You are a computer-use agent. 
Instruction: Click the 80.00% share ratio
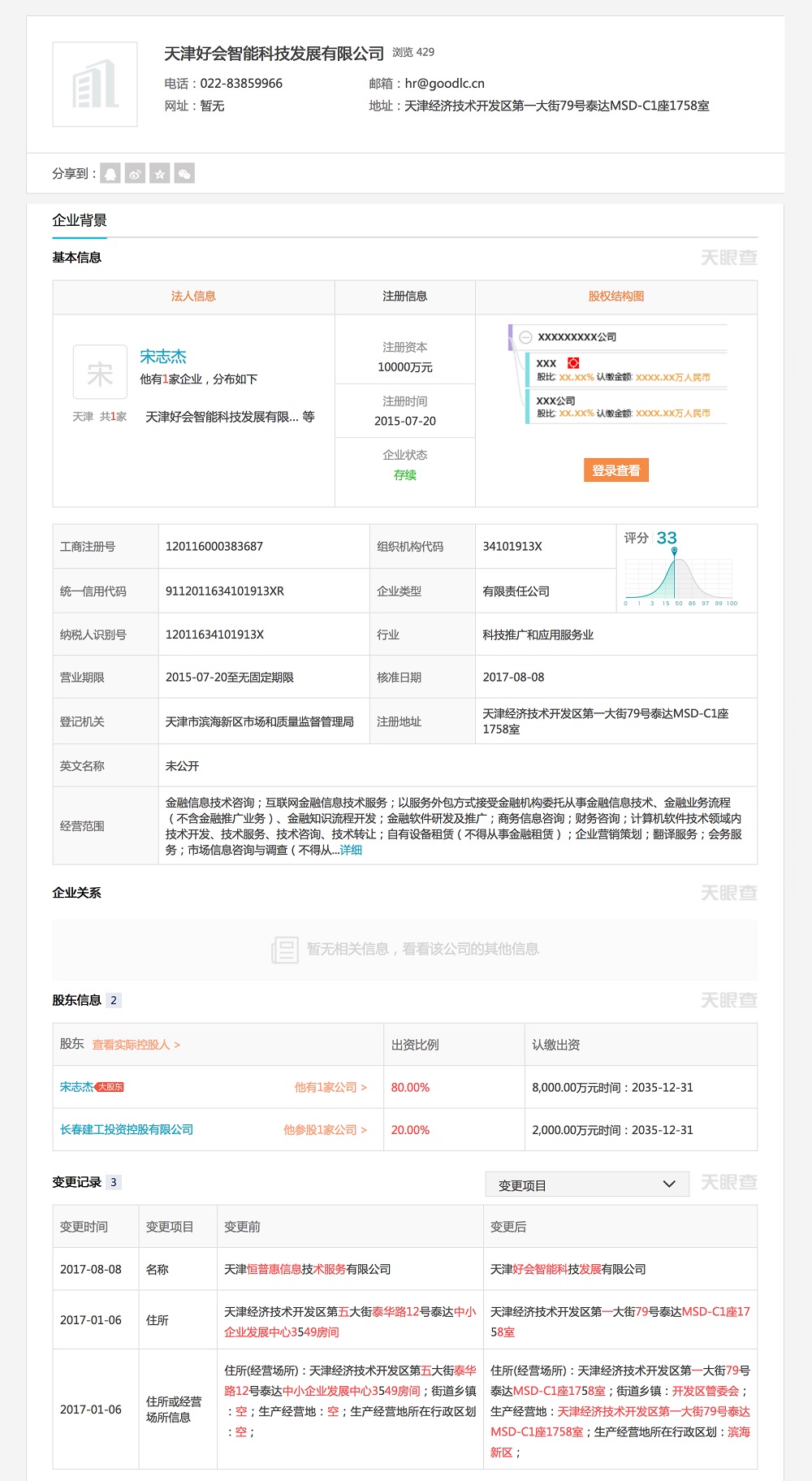(x=411, y=1087)
